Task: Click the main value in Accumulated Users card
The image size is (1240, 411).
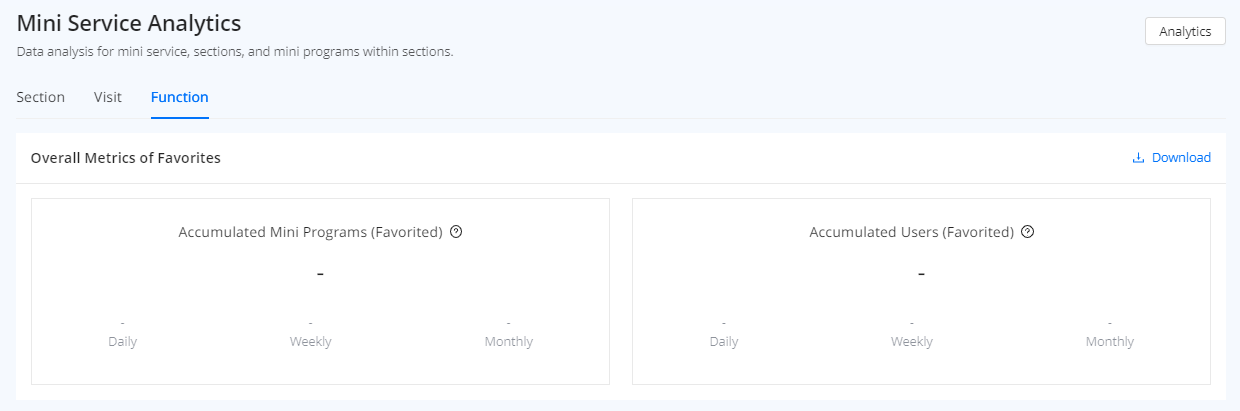Action: tap(921, 273)
